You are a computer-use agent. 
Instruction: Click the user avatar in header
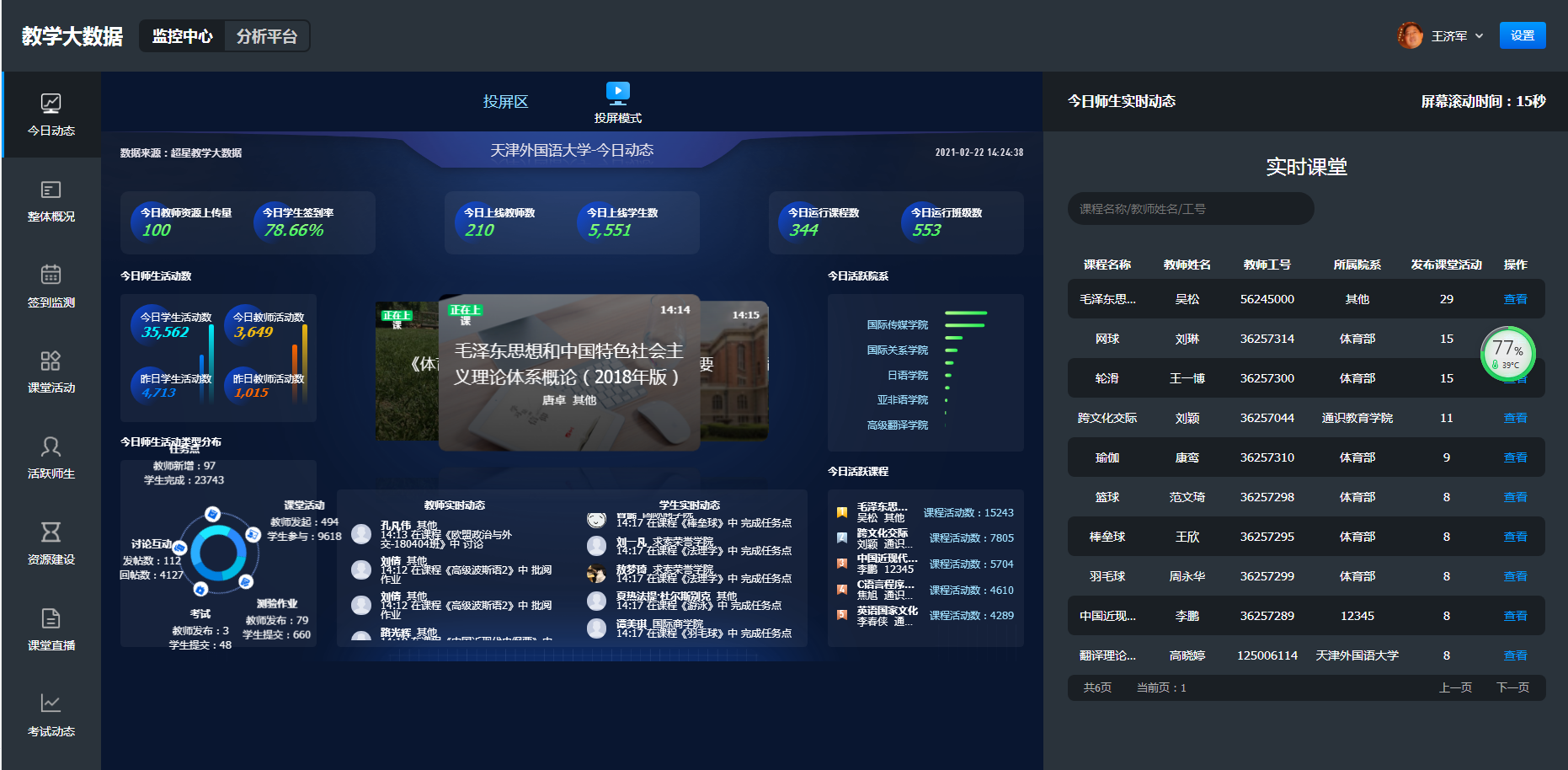(x=1410, y=35)
